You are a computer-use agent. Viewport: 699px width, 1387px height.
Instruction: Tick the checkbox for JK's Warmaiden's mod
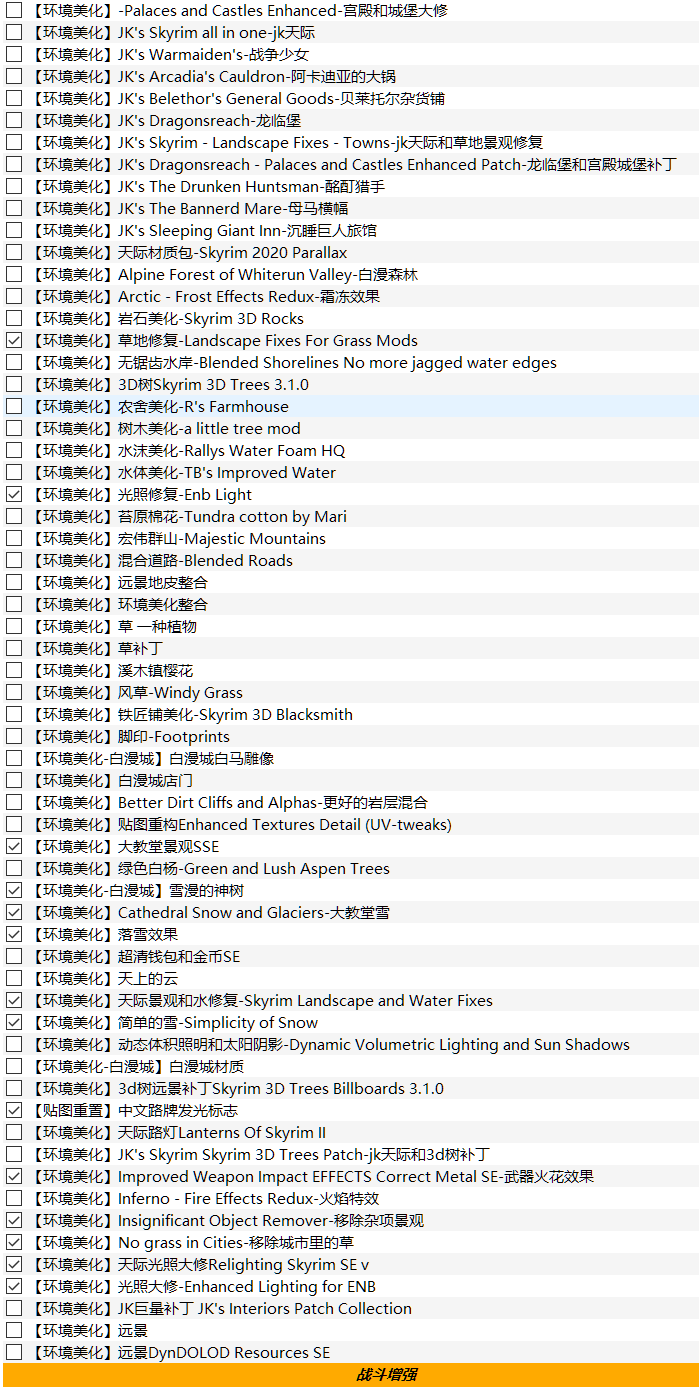point(14,54)
